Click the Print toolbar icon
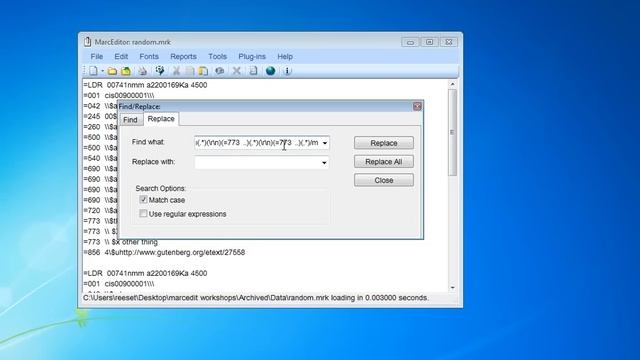This screenshot has height=360, width=640. click(142, 71)
